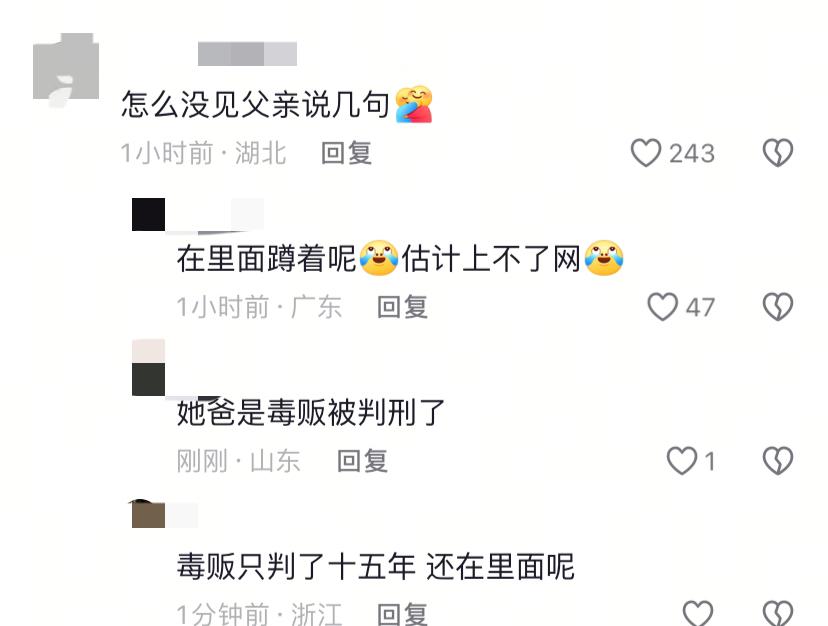Tap 回复 under the Zhejiang reply
828x626 pixels.
(402, 614)
